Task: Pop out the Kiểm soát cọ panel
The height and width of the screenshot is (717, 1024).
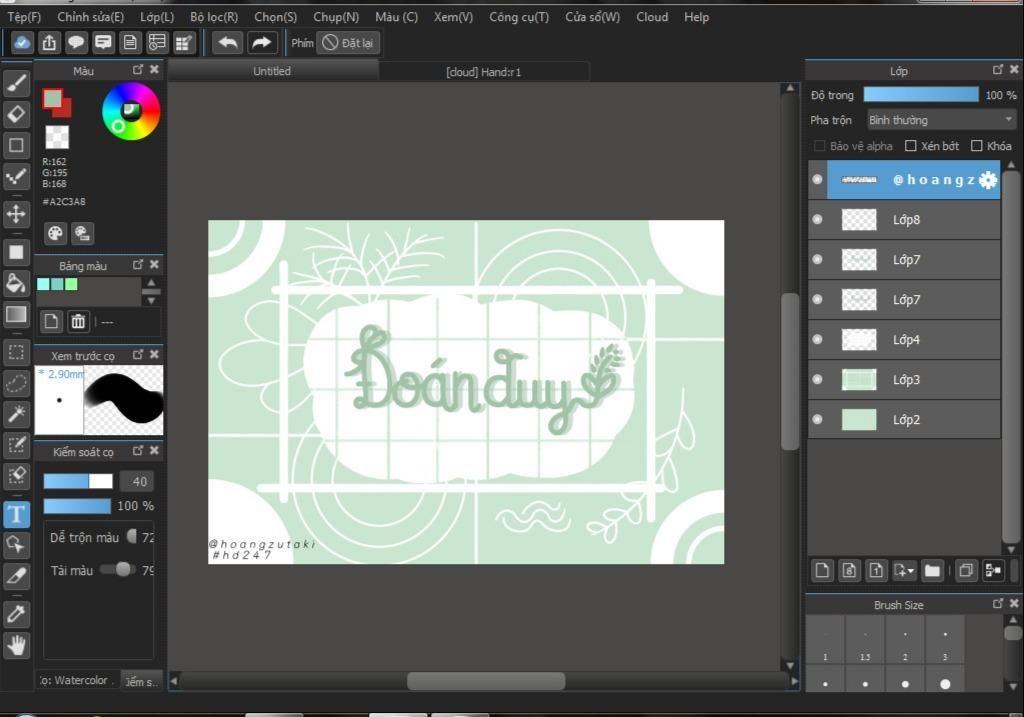Action: point(138,451)
